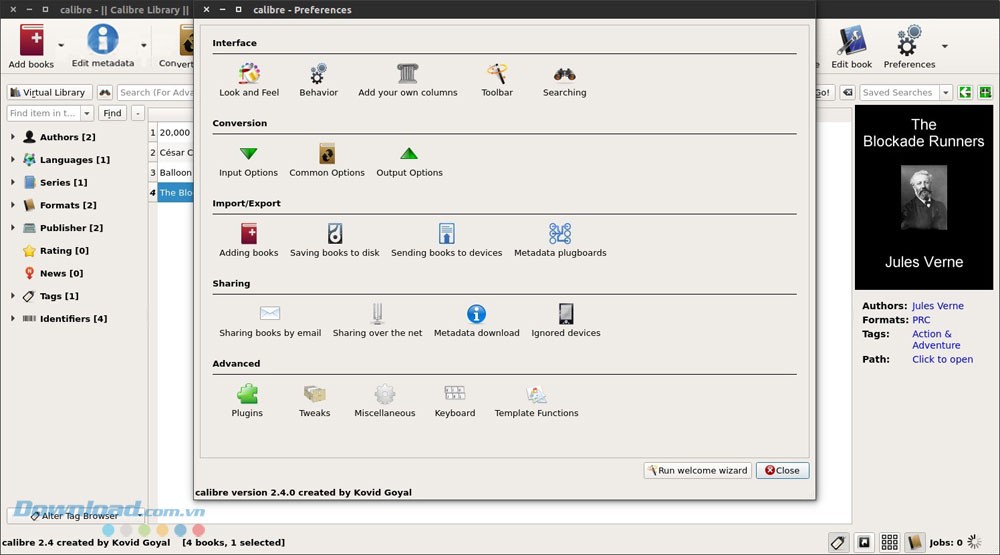Open the Plugins preferences
Image resolution: width=1000 pixels, height=555 pixels.
pos(247,394)
